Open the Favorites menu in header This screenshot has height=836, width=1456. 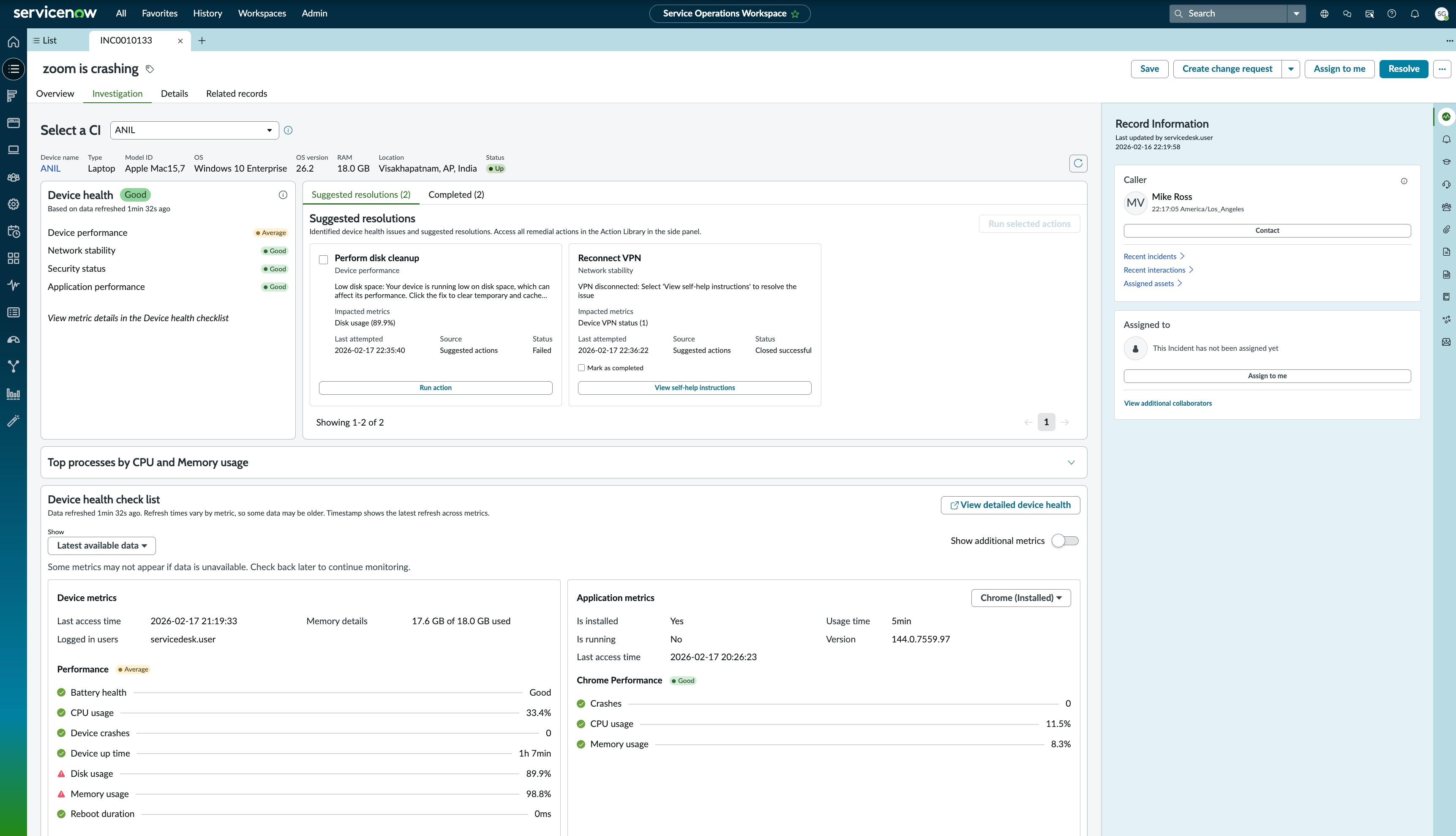pos(160,13)
